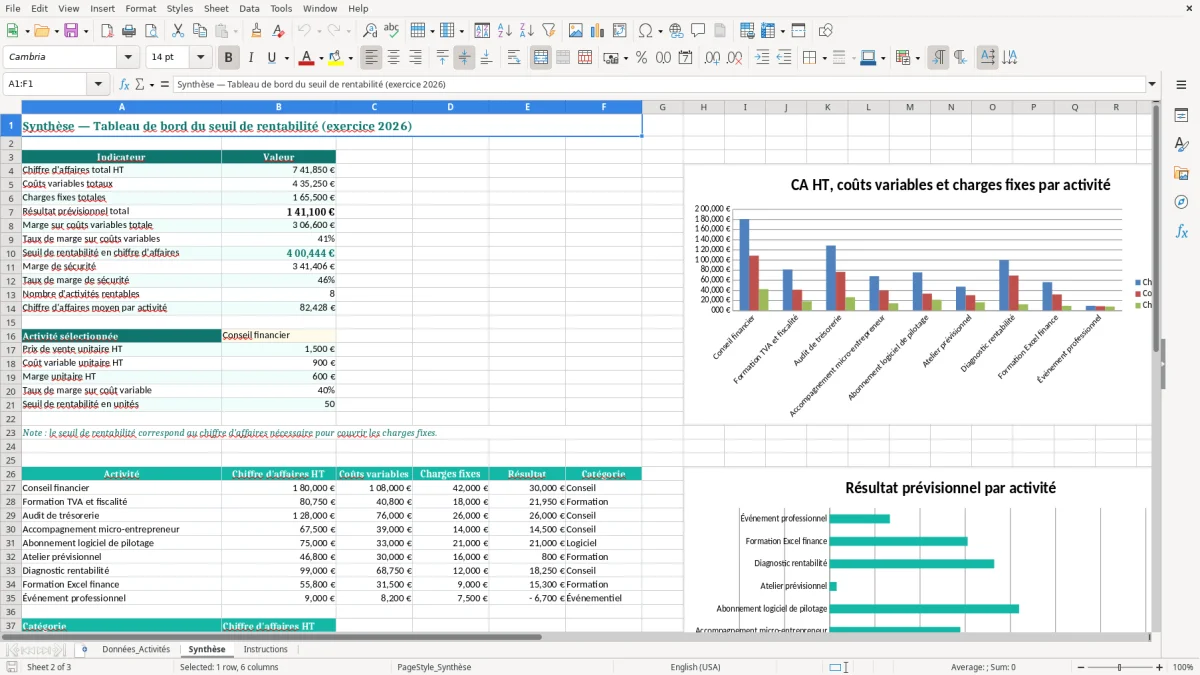Click Increase Indent icon
Screen dimensions: 1200x675
coord(762,58)
